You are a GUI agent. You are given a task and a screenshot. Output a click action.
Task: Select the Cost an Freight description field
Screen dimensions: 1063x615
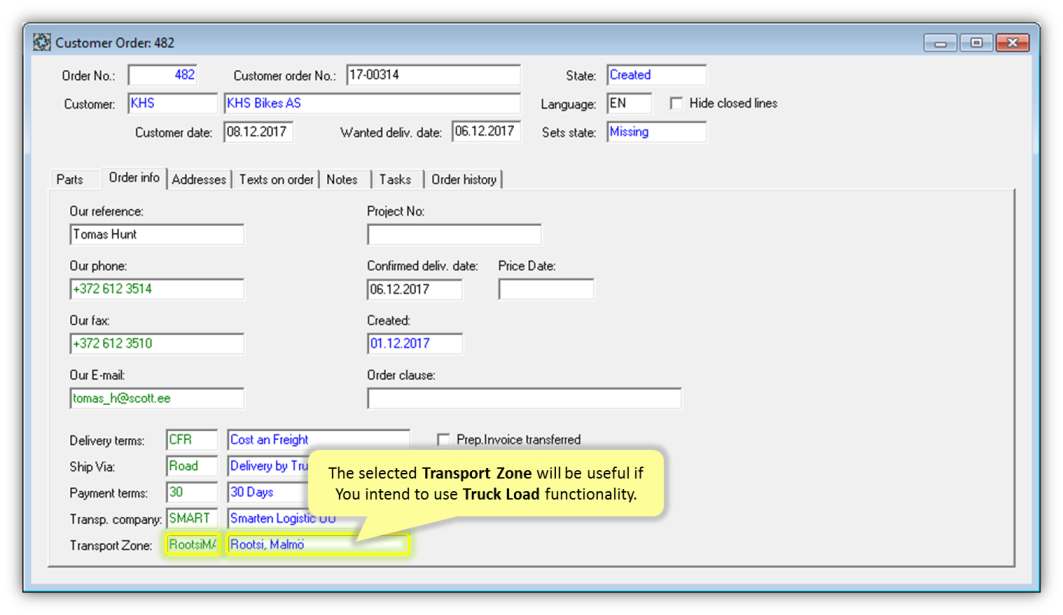coord(319,439)
